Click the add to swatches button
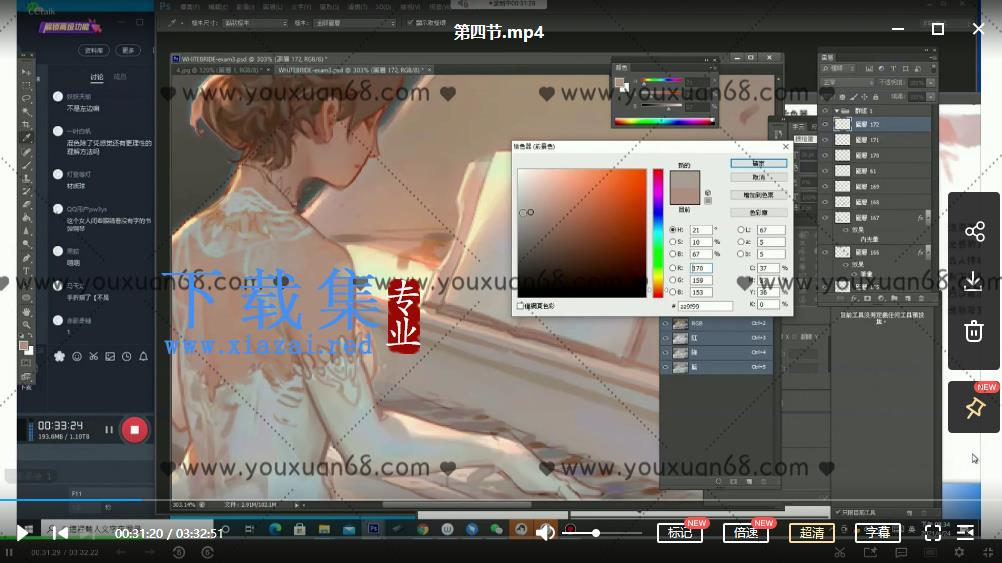This screenshot has height=563, width=1002. (x=759, y=195)
